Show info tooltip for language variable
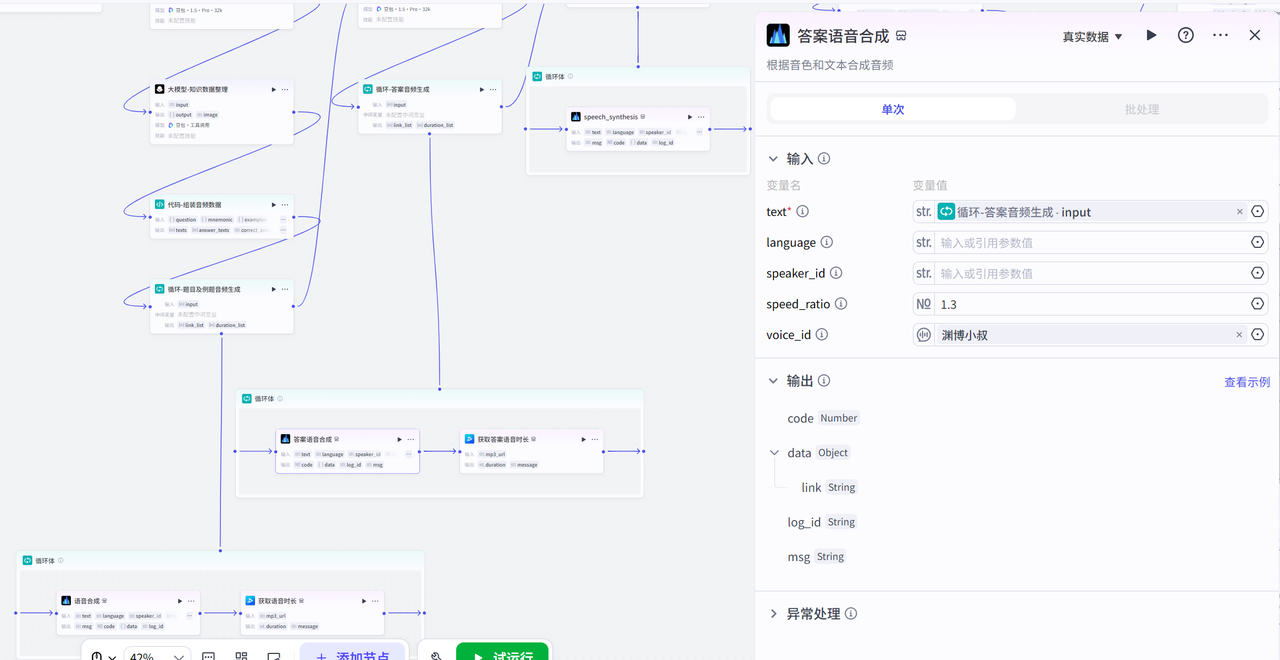The width and height of the screenshot is (1280, 660). (x=827, y=242)
